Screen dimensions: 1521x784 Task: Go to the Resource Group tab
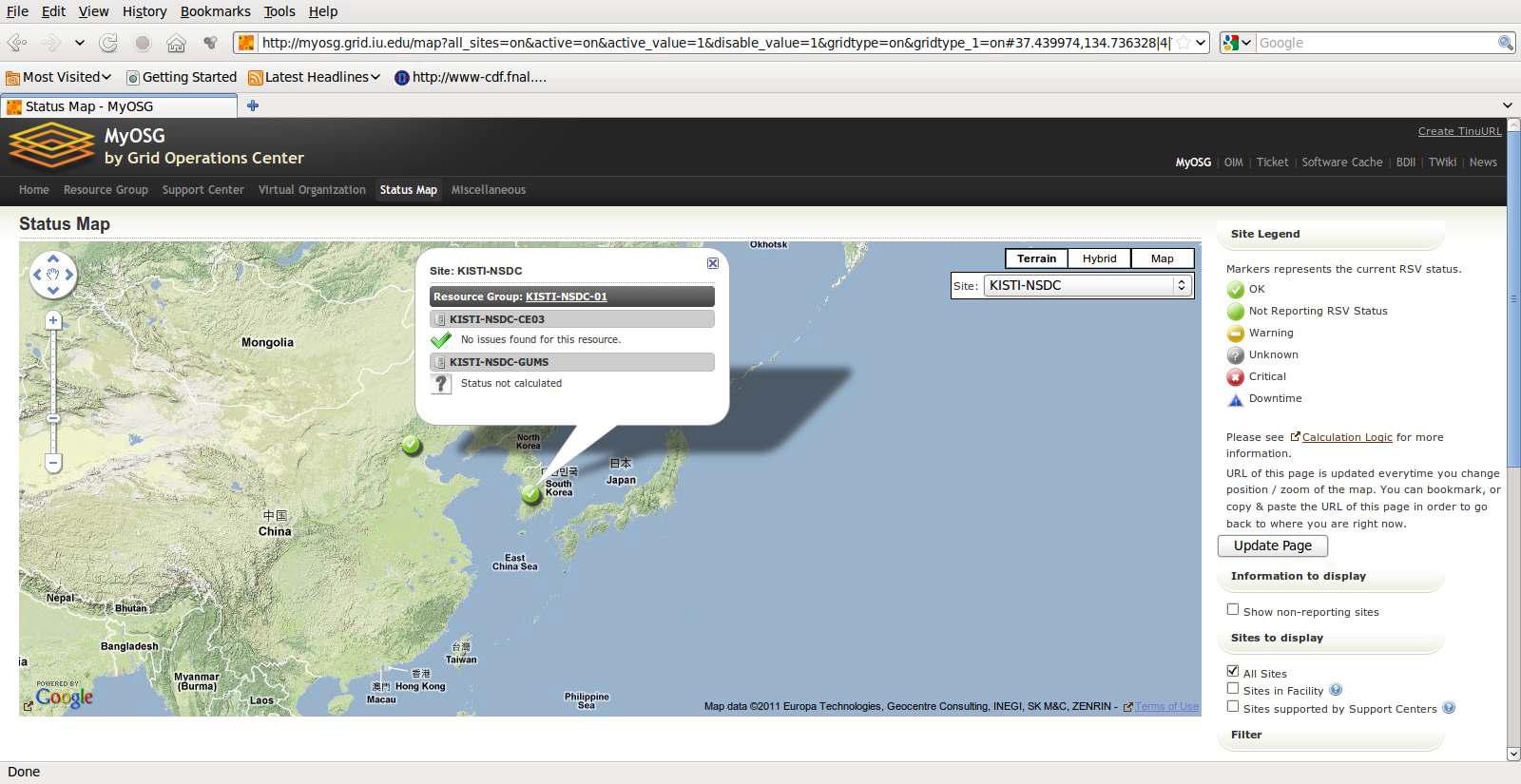click(x=106, y=190)
